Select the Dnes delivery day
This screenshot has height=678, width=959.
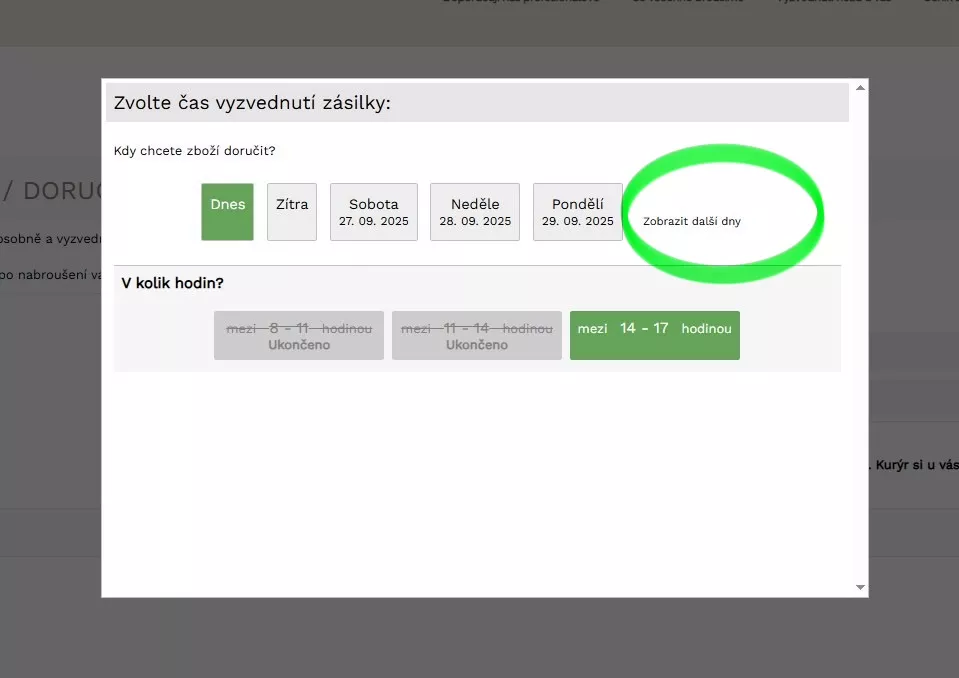coord(228,212)
